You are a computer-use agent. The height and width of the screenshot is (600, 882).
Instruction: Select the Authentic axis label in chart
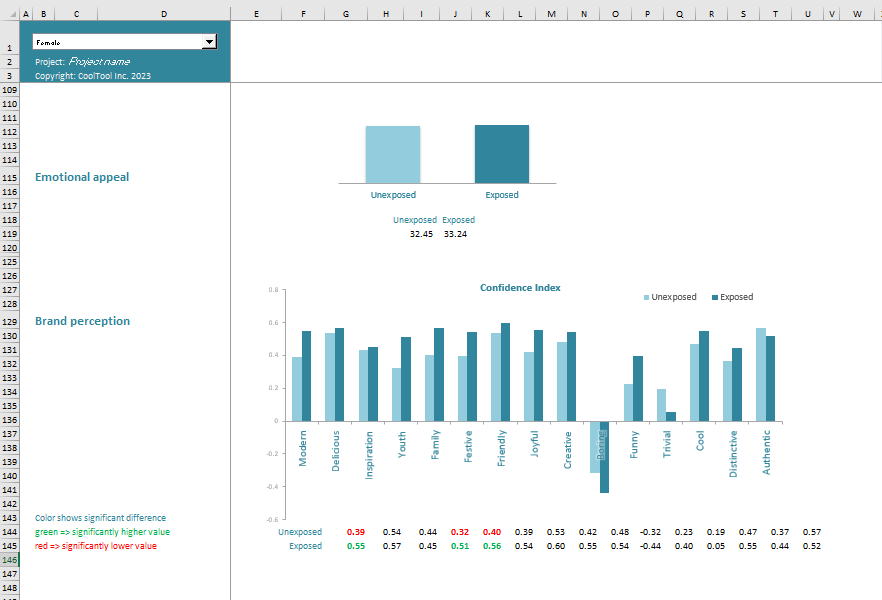[767, 452]
